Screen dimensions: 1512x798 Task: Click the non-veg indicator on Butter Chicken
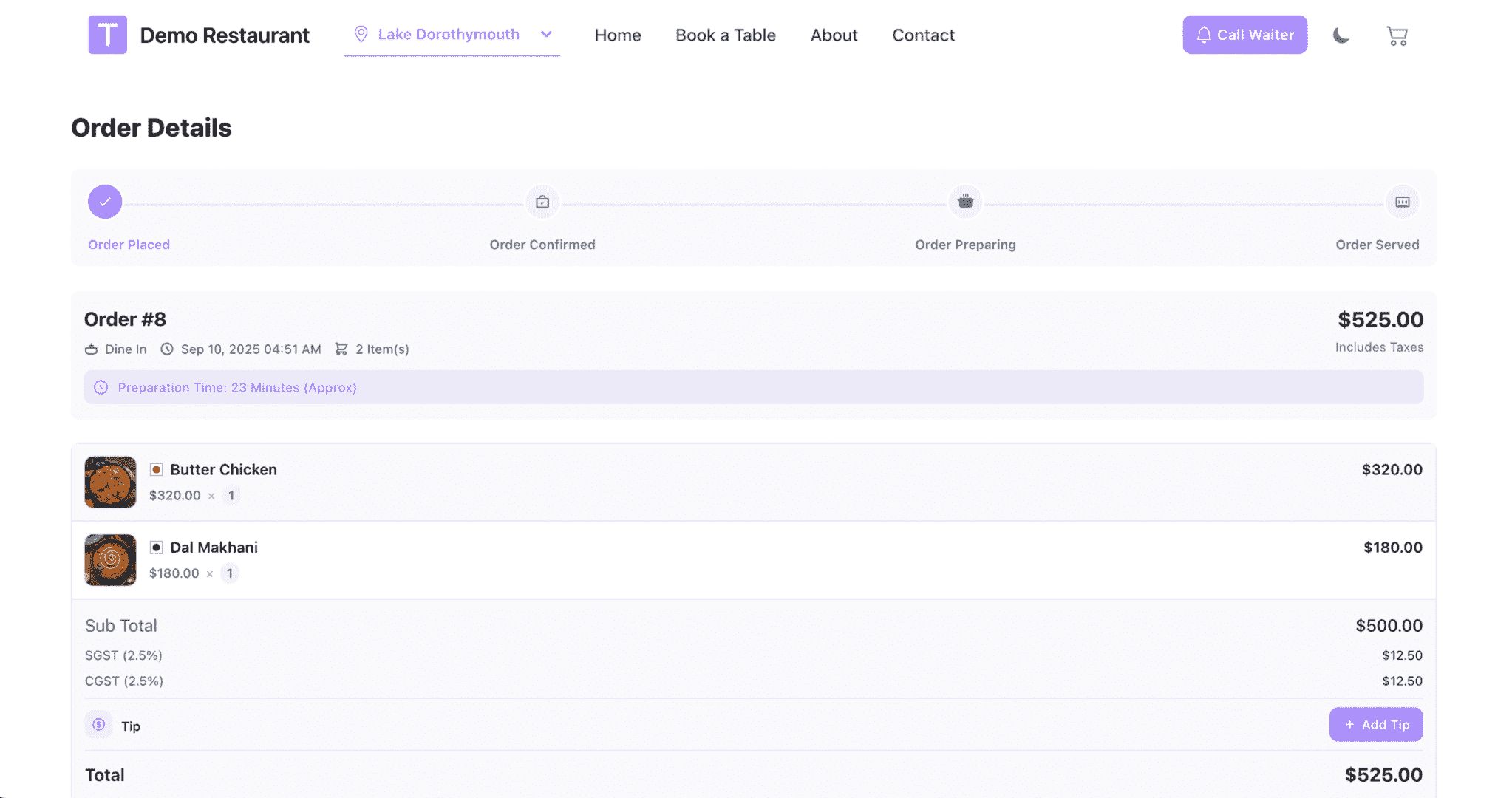[156, 468]
